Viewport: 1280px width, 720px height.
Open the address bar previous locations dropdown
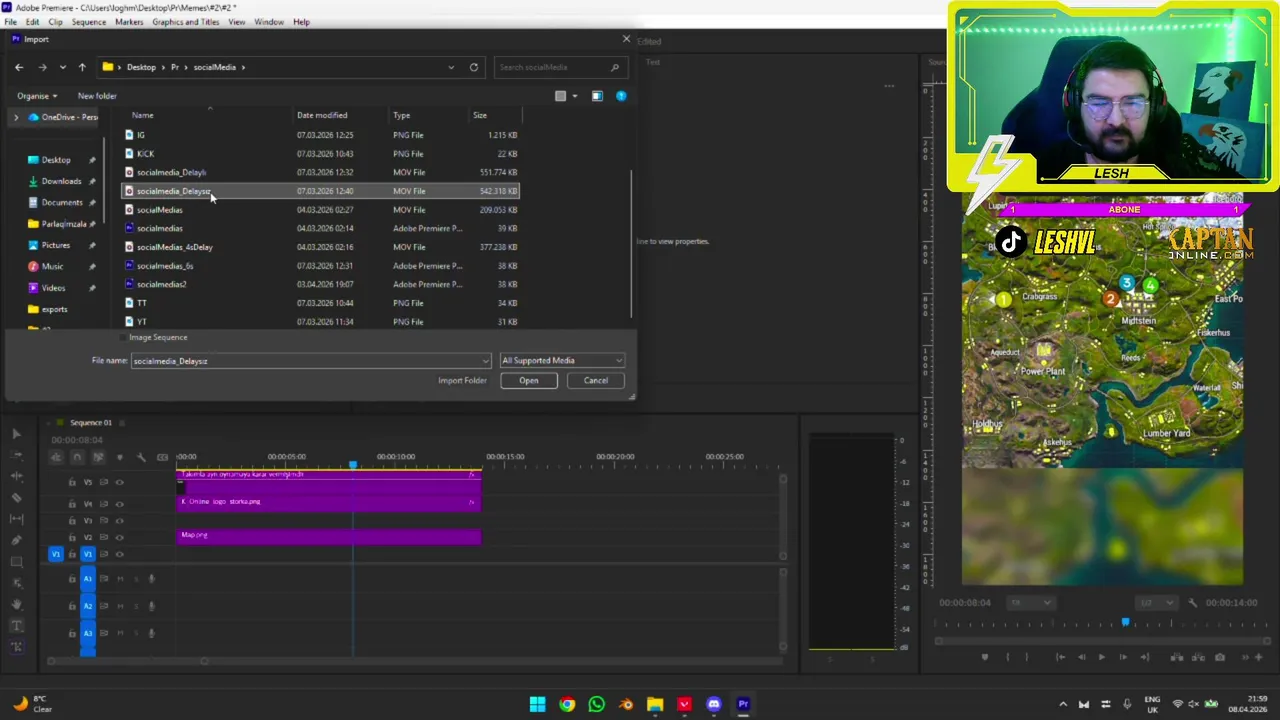(451, 67)
